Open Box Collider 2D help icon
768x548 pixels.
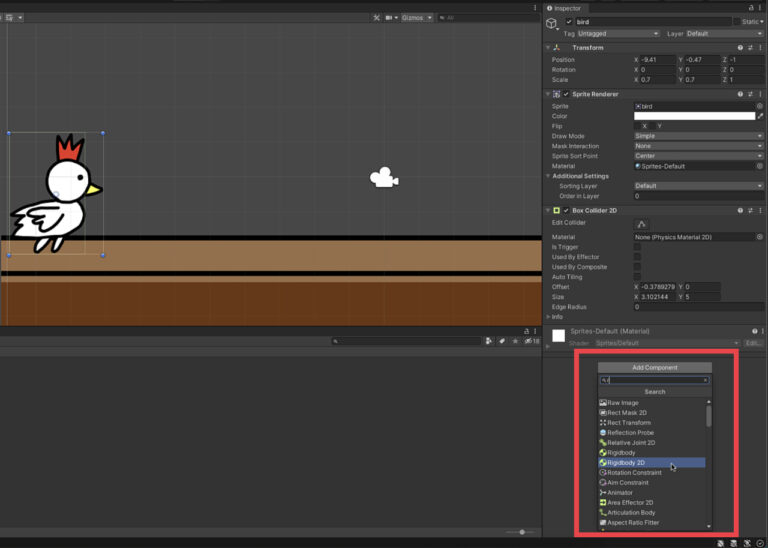[x=740, y=211]
